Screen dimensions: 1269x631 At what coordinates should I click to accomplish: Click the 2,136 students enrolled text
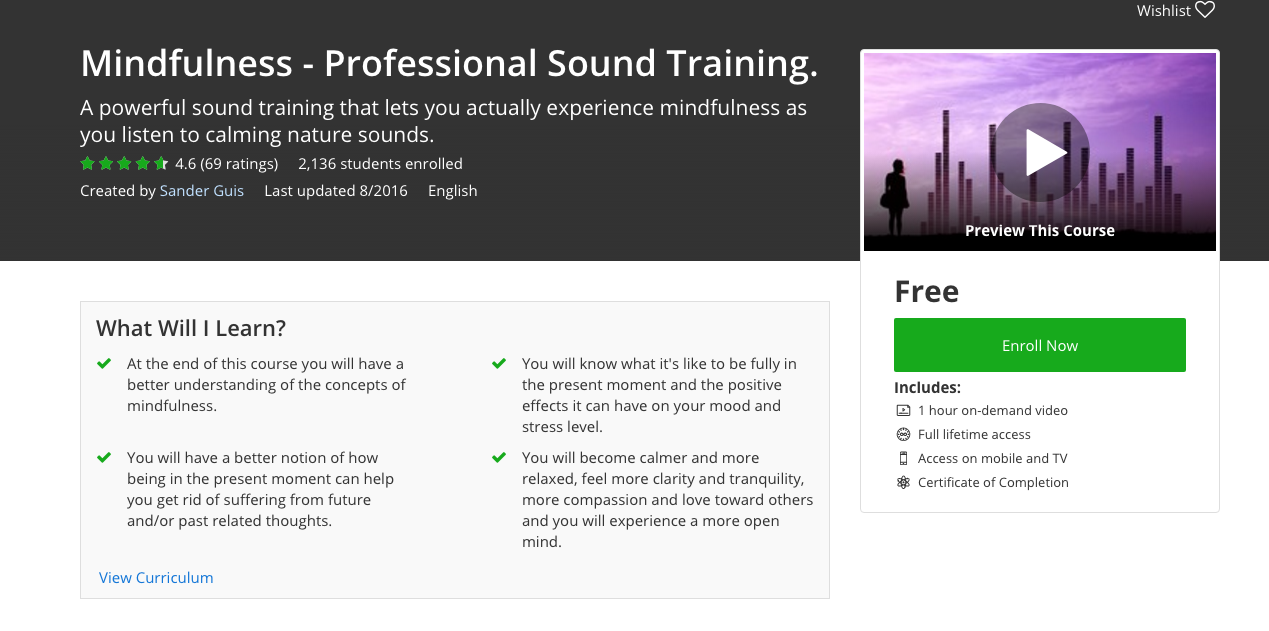[380, 164]
